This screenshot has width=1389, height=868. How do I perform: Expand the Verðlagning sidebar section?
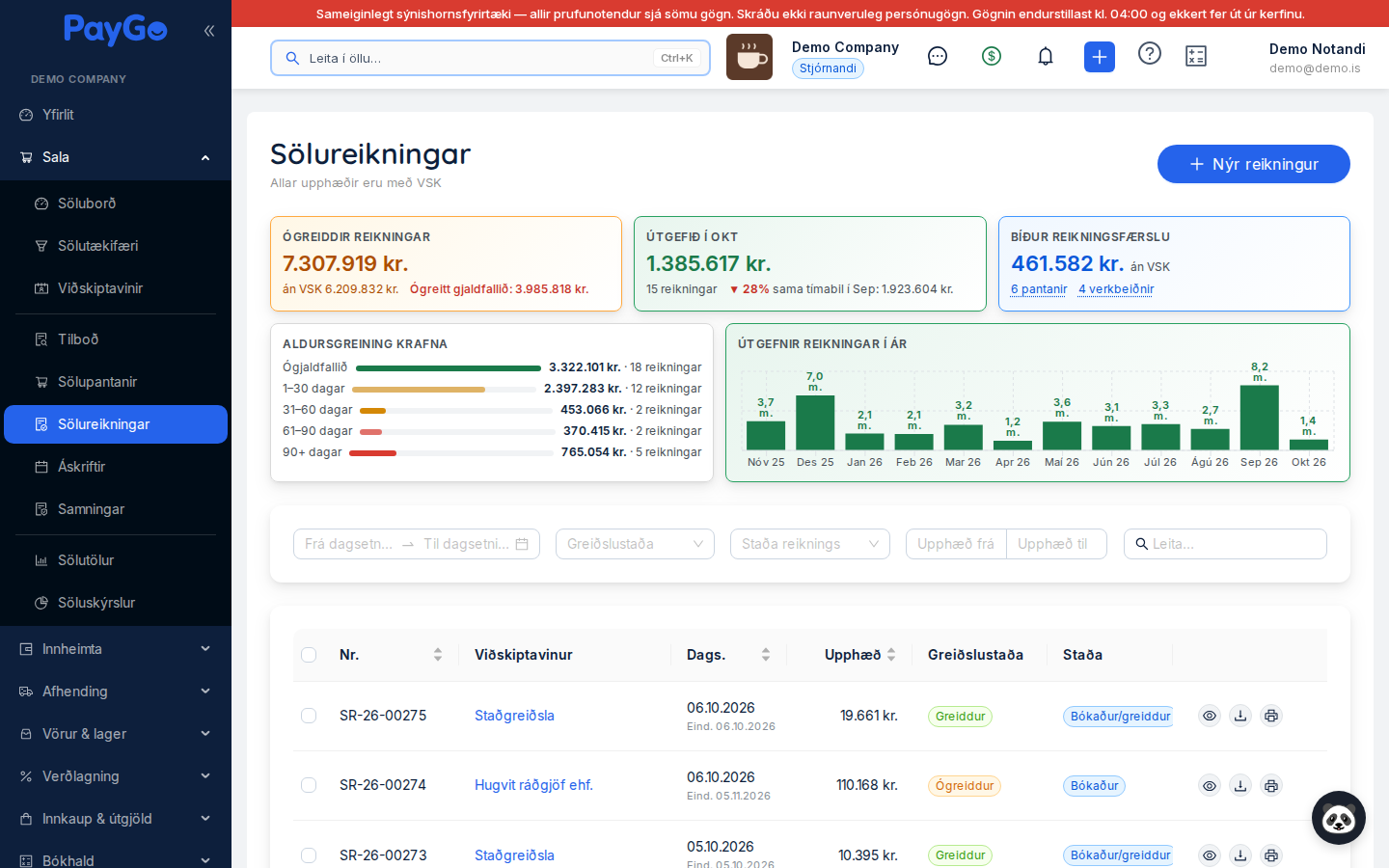[116, 776]
